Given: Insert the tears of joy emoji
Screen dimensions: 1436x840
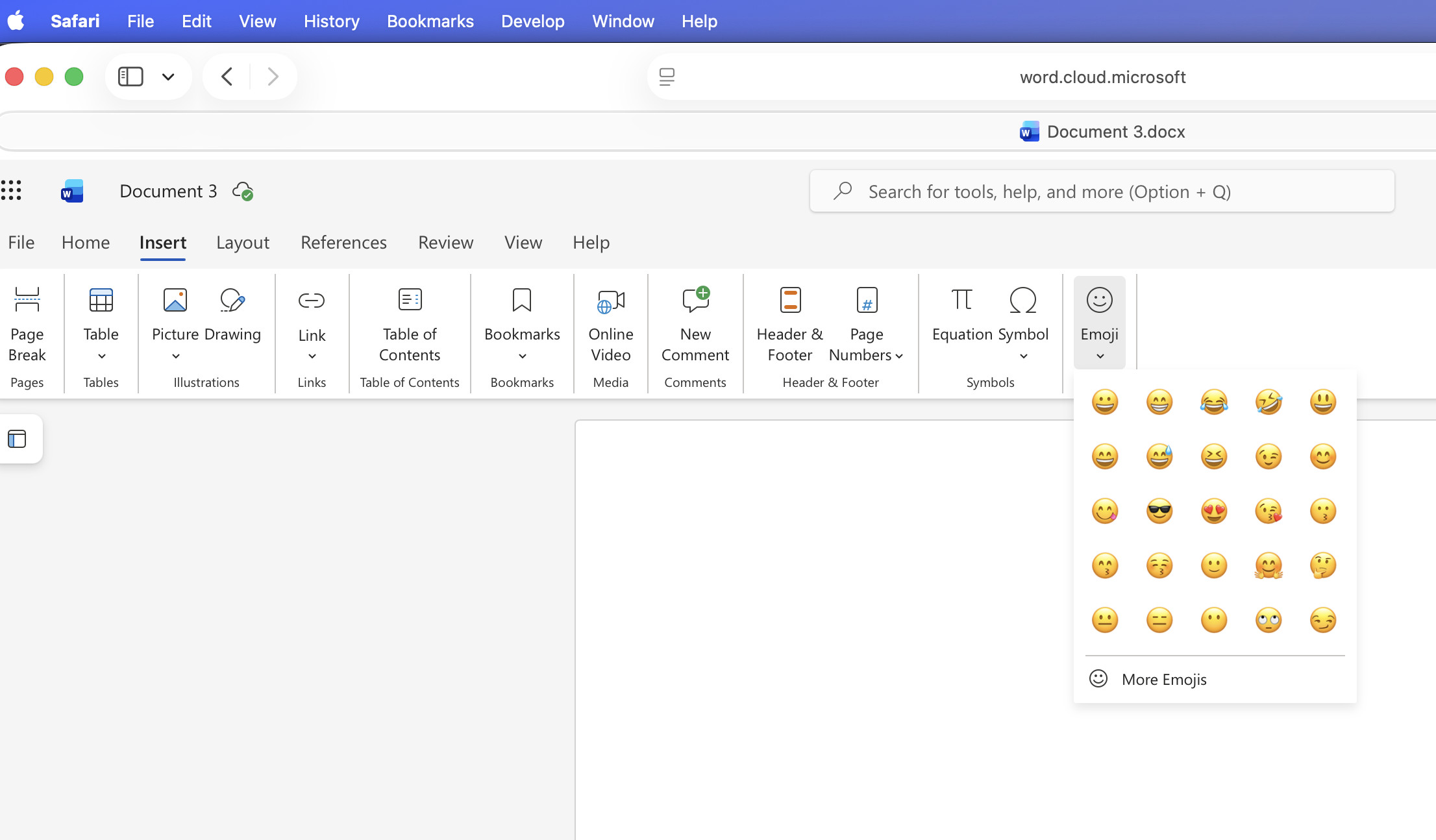Looking at the screenshot, I should (1214, 402).
